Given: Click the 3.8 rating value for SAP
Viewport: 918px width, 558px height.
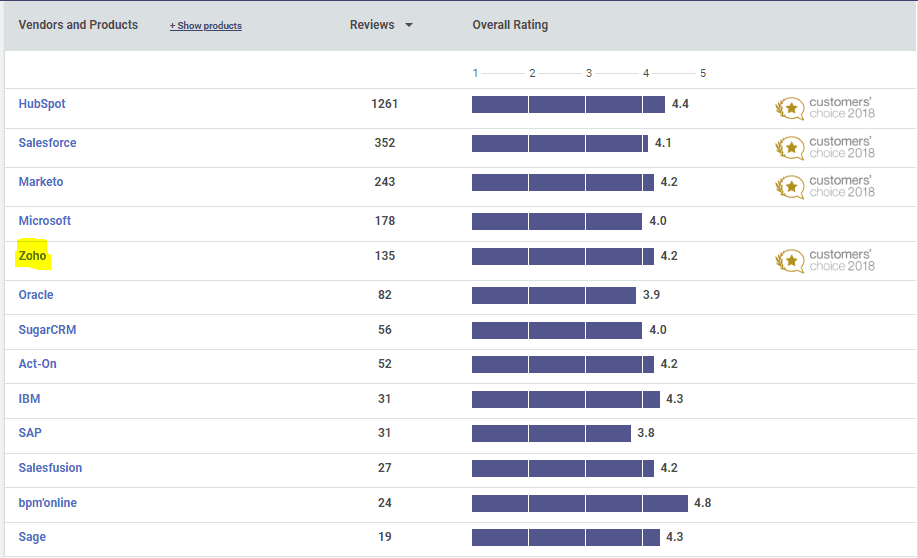Looking at the screenshot, I should tap(646, 433).
